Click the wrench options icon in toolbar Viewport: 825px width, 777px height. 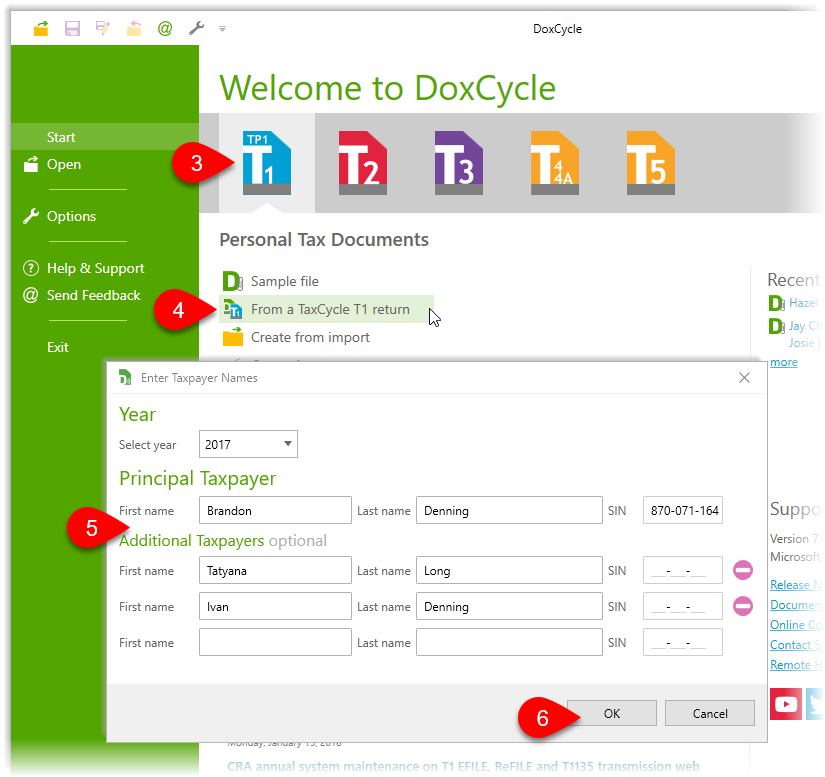(x=196, y=28)
